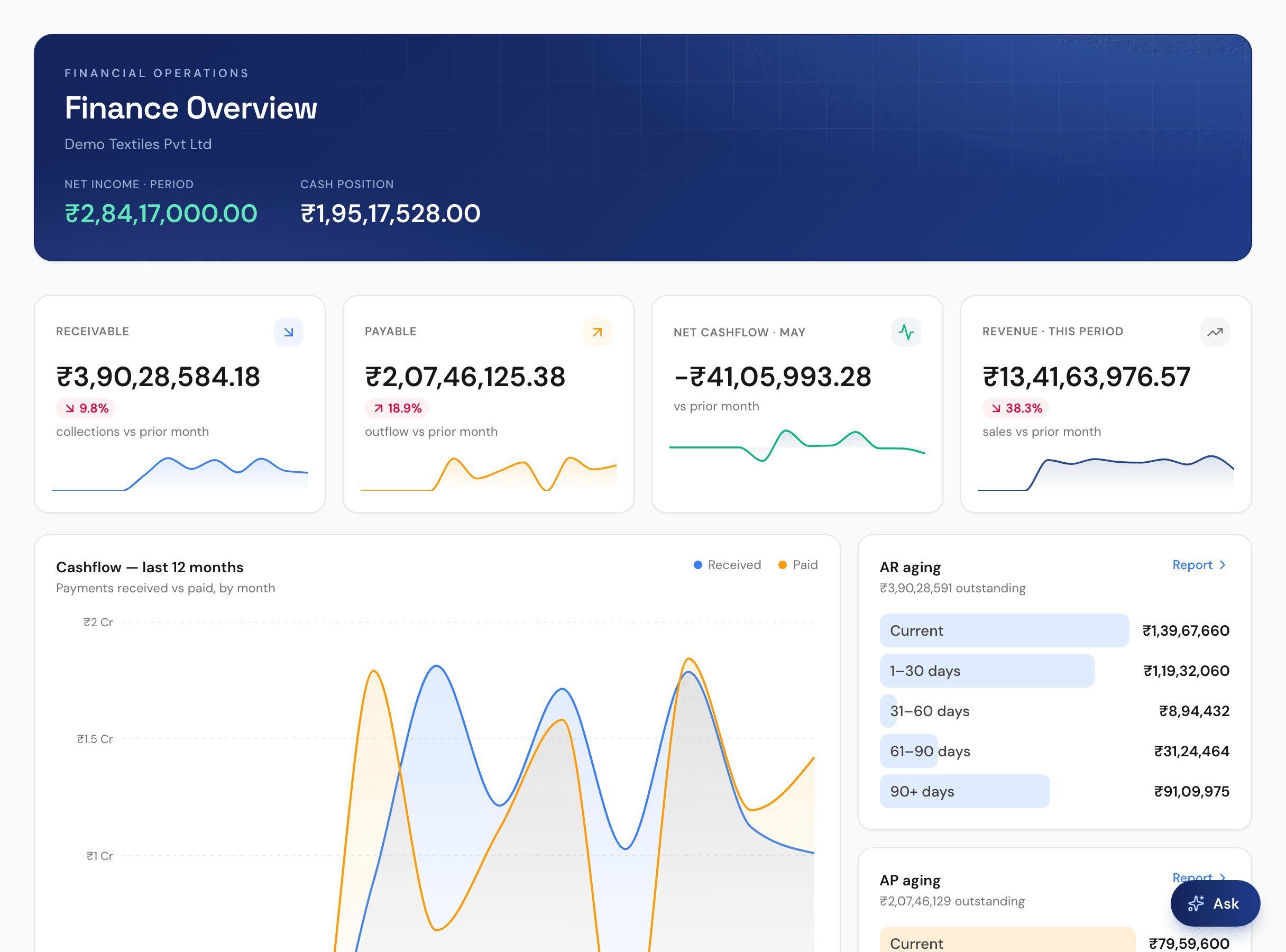
Task: Click the AR aging card title
Action: [x=910, y=567]
